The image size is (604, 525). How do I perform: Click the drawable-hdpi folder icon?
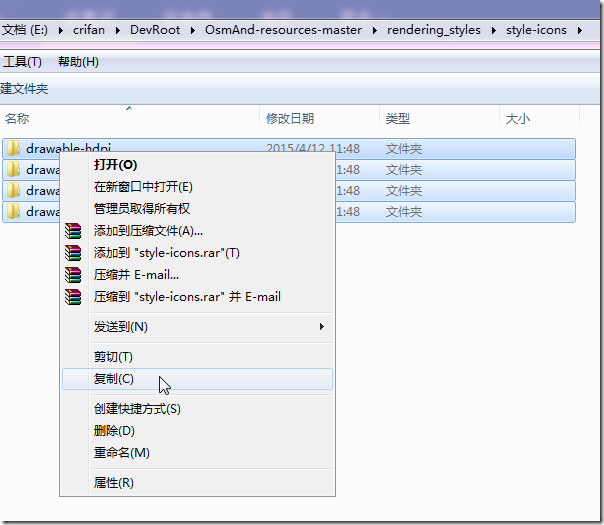point(13,148)
